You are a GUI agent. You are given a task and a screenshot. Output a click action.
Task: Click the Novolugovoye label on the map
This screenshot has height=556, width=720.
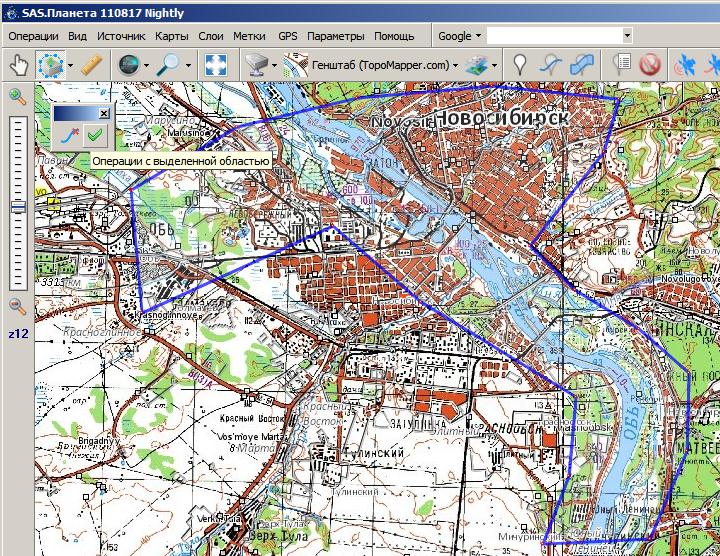690,279
